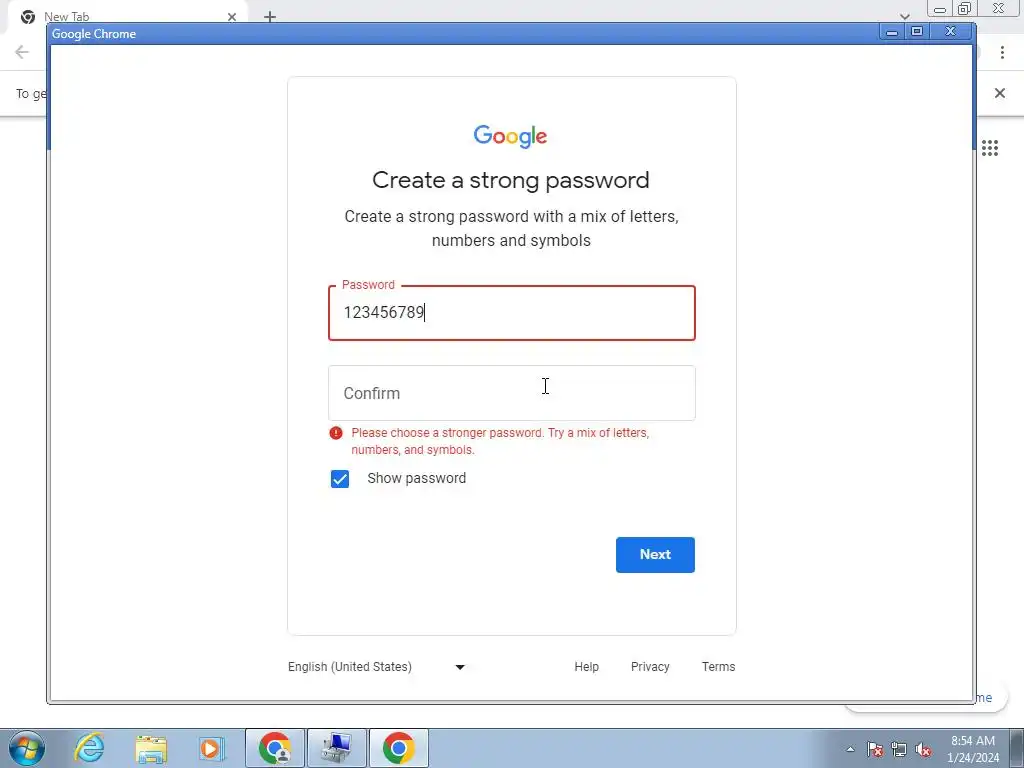The height and width of the screenshot is (768, 1024).
Task: Open a new tab with plus button
Action: [x=270, y=17]
